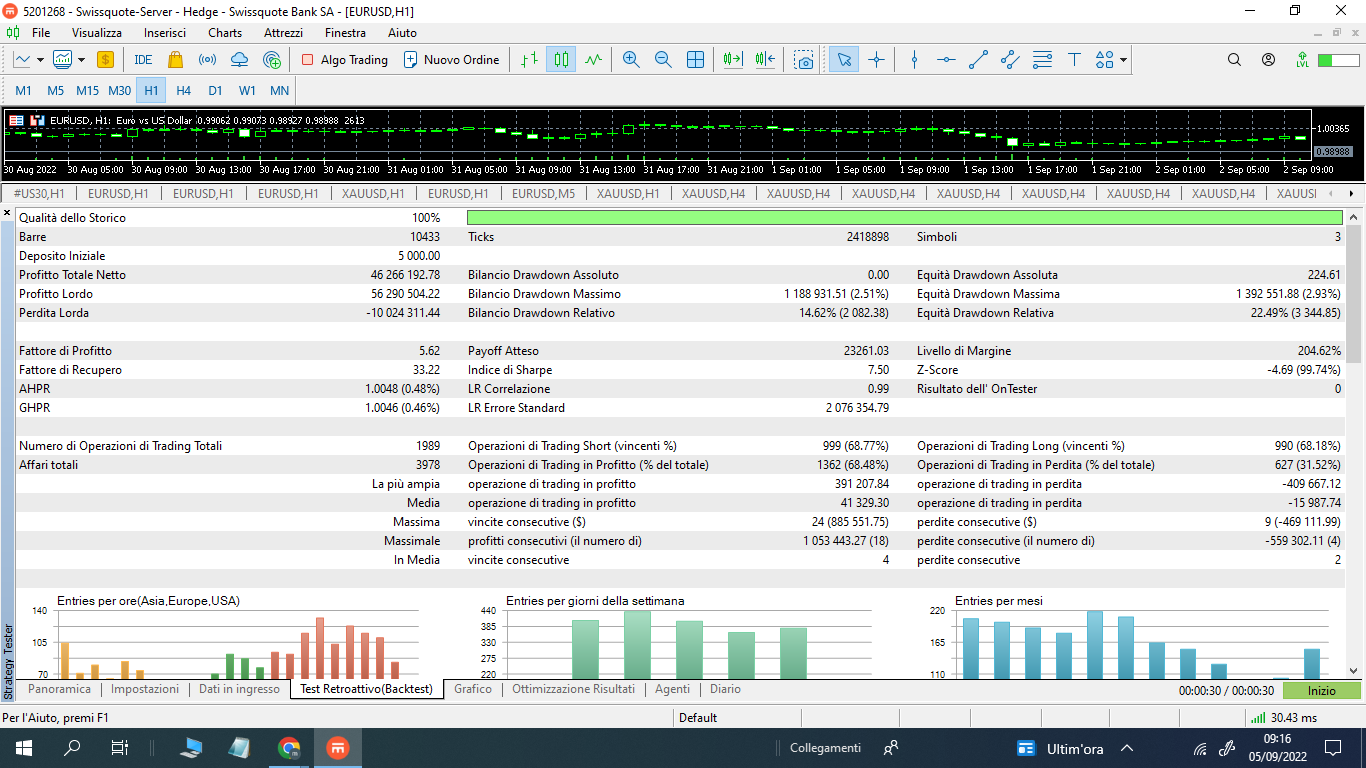
Task: Switch to the Agenti tab
Action: coord(672,689)
